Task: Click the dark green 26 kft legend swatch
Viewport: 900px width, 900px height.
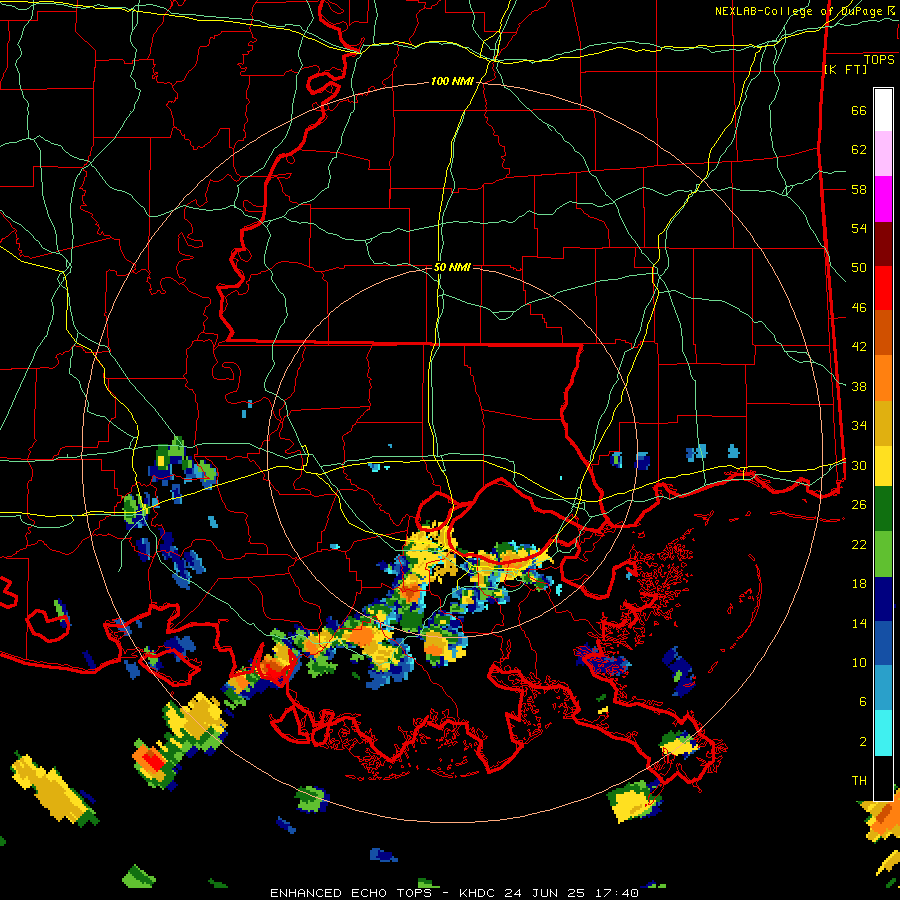Action: (x=883, y=509)
